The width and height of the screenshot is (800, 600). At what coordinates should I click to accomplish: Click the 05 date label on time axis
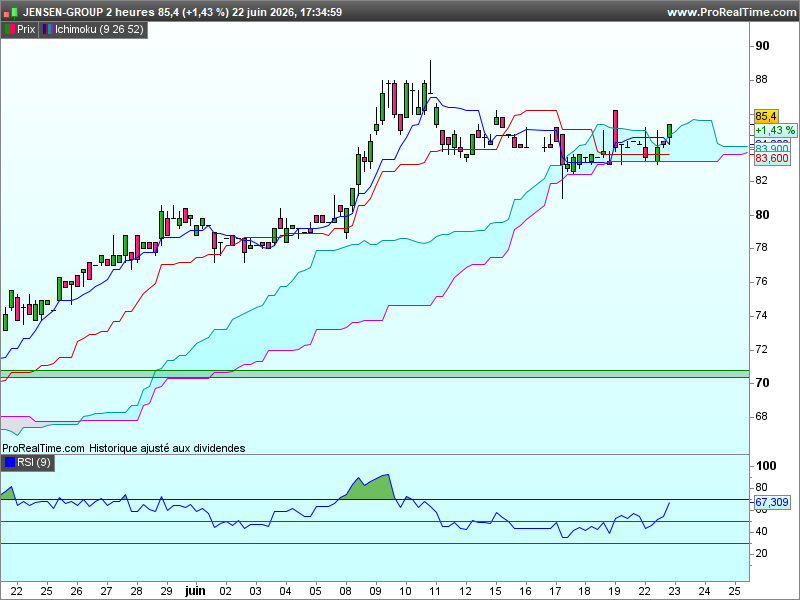point(316,592)
